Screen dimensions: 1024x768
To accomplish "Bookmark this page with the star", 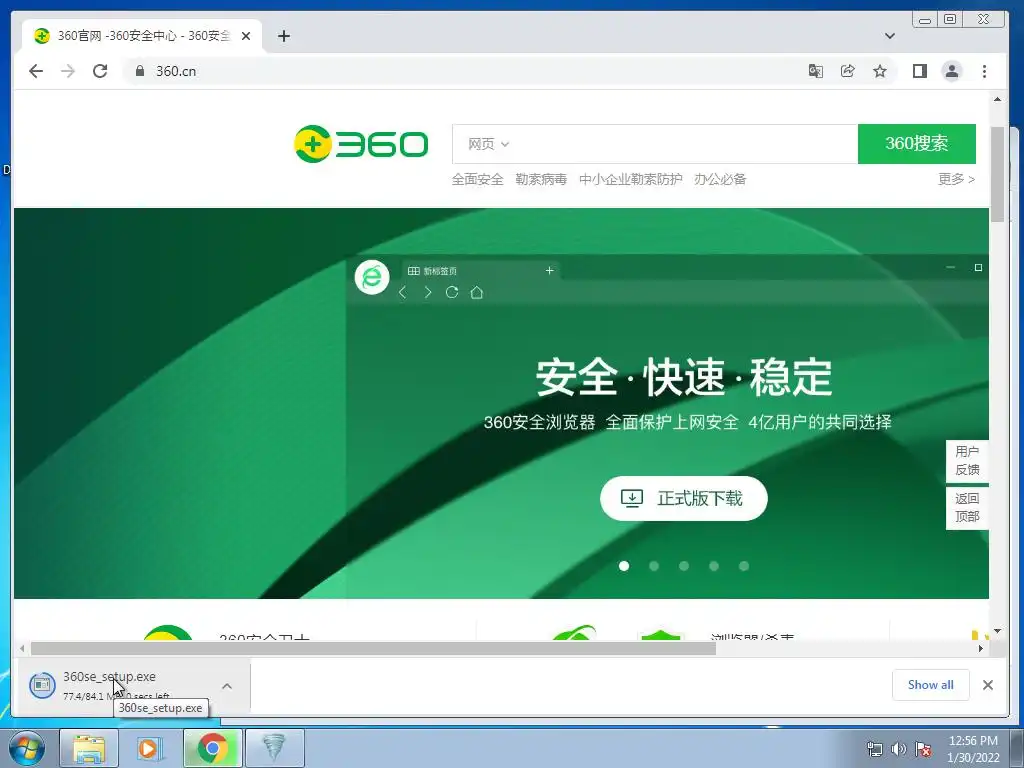I will coord(880,71).
